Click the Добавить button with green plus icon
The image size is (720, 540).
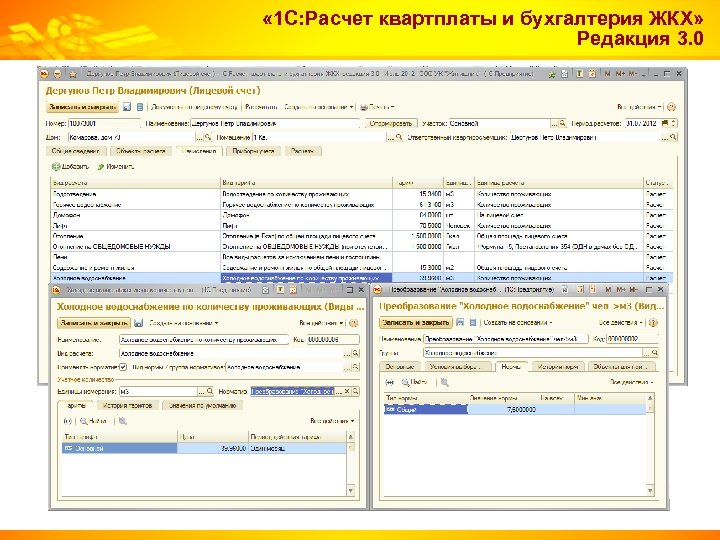70,167
